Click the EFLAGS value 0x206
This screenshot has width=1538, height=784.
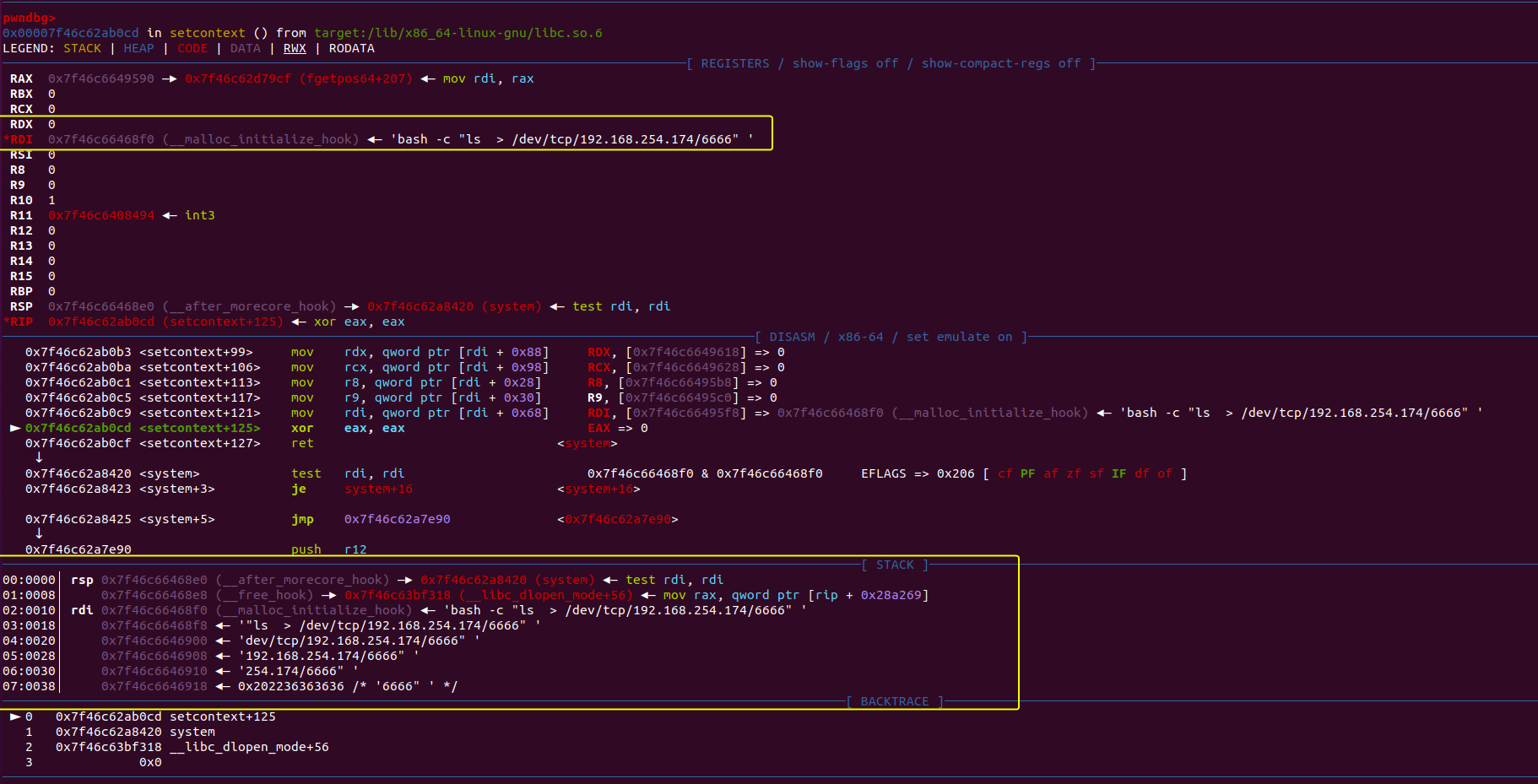click(956, 473)
